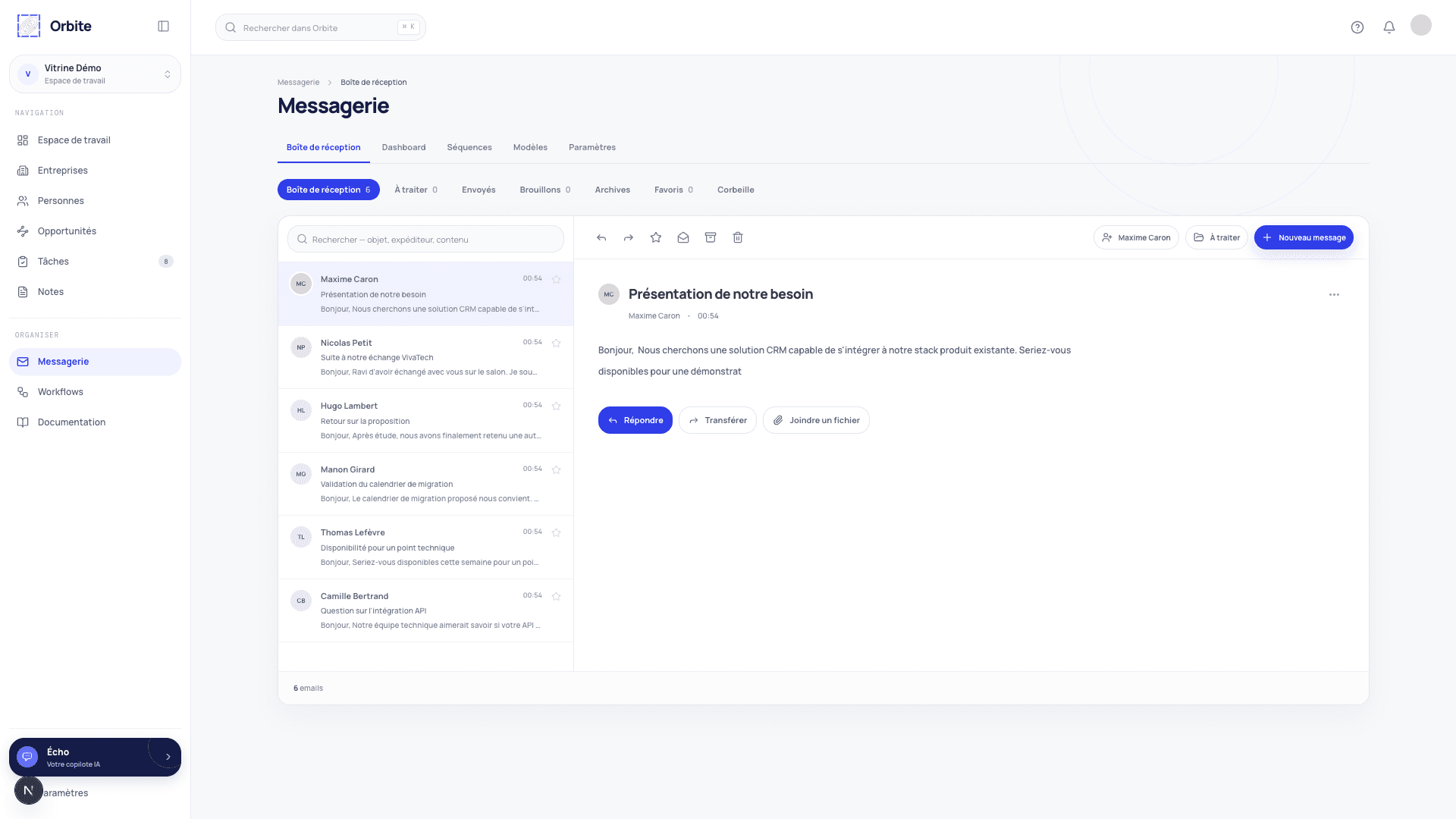Open the N avatar at bottom left
This screenshot has height=819, width=1456.
[29, 790]
